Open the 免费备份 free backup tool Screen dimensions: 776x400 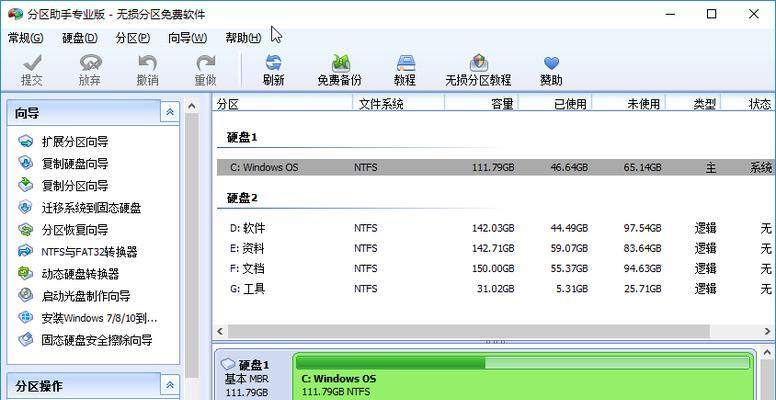point(340,63)
